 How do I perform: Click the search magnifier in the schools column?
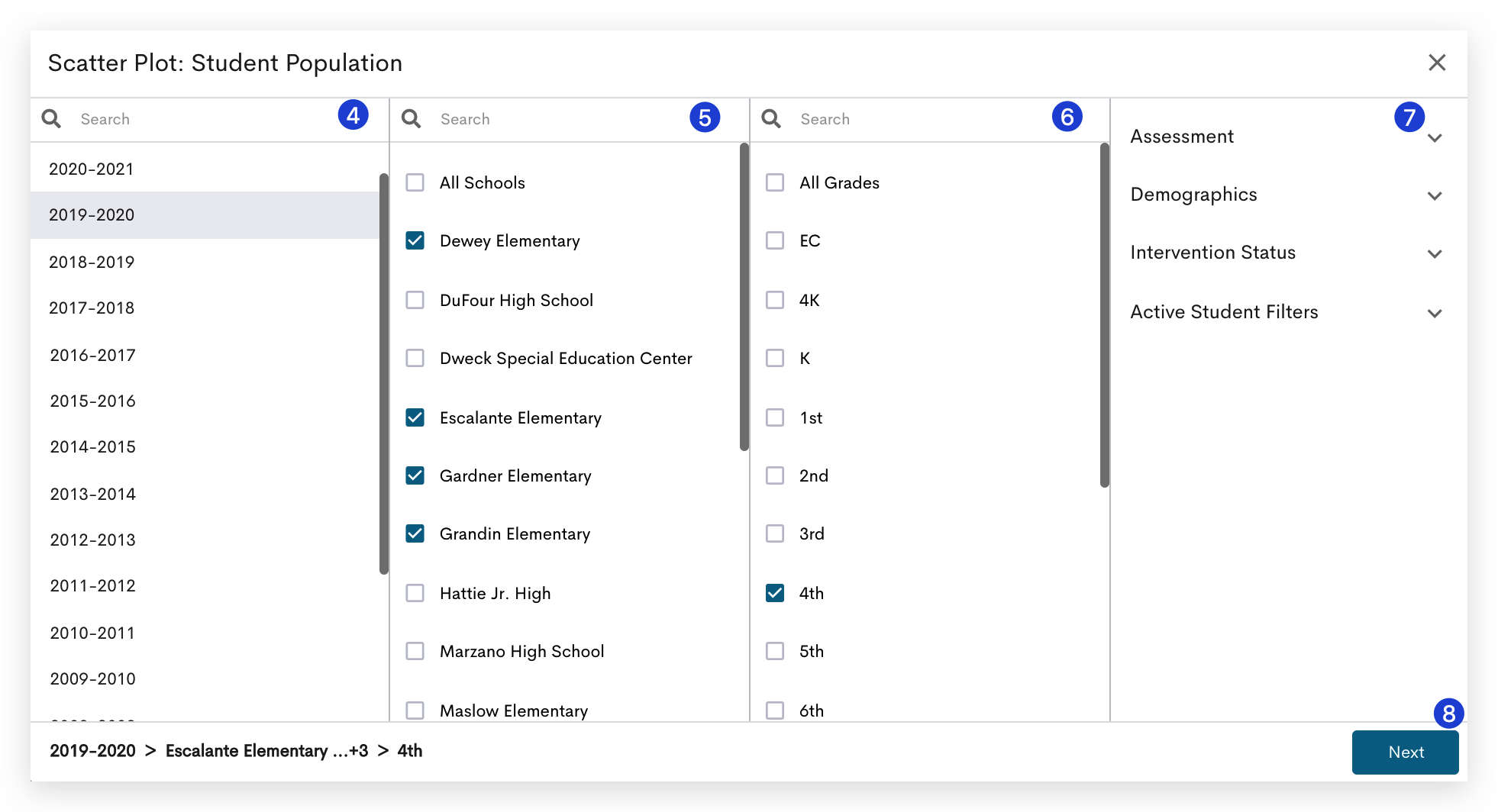tap(412, 119)
